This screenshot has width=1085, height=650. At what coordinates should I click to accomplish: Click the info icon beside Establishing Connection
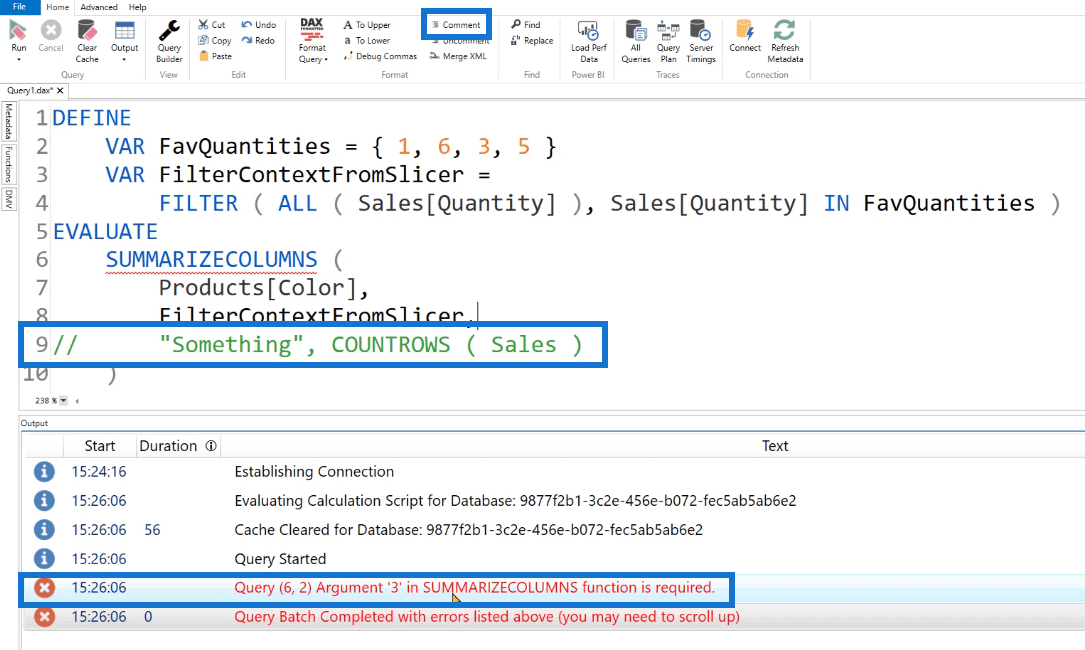(x=44, y=471)
